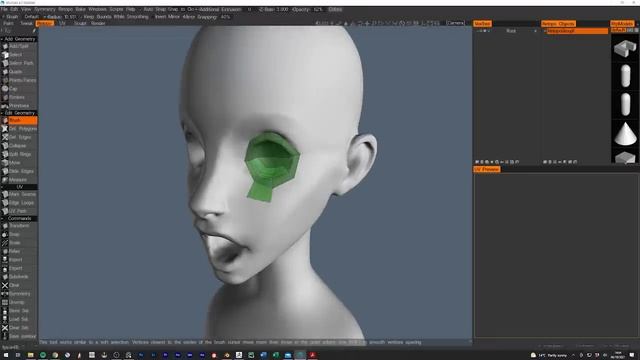
Task: Toggle Keep Bounds While Smoothing
Action: click(116, 17)
